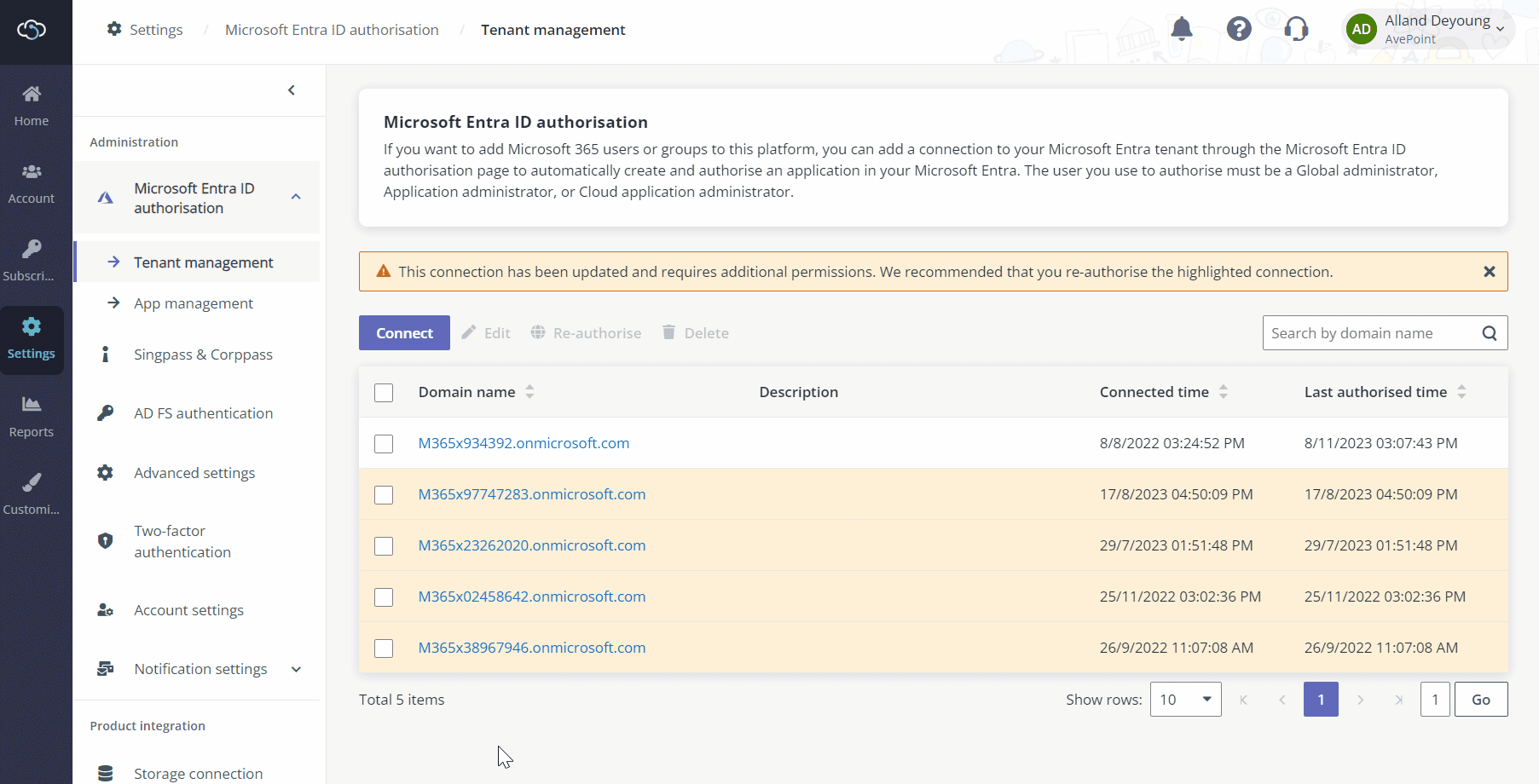The width and height of the screenshot is (1539, 784).
Task: Open notifications bell icon
Action: (x=1182, y=29)
